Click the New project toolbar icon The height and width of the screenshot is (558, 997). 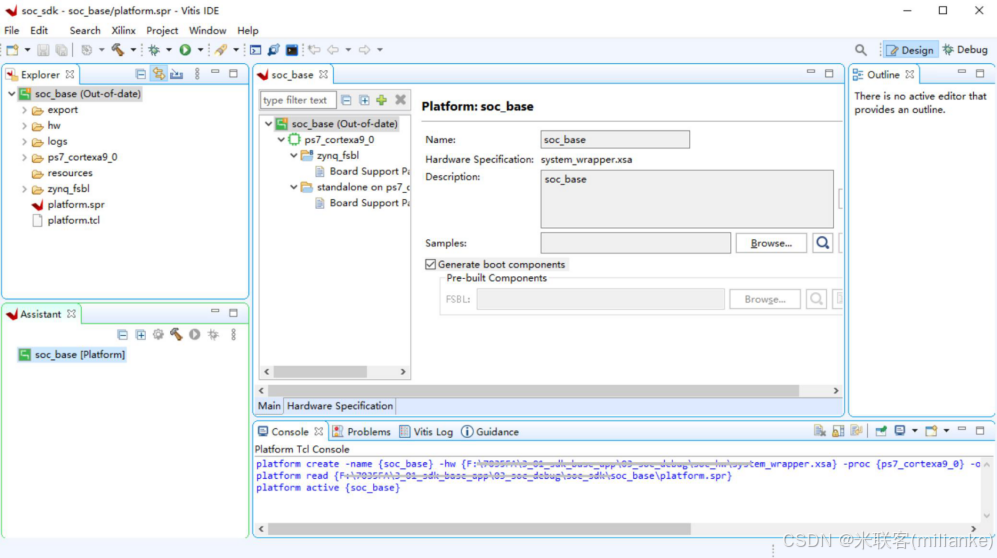pyautogui.click(x=13, y=50)
